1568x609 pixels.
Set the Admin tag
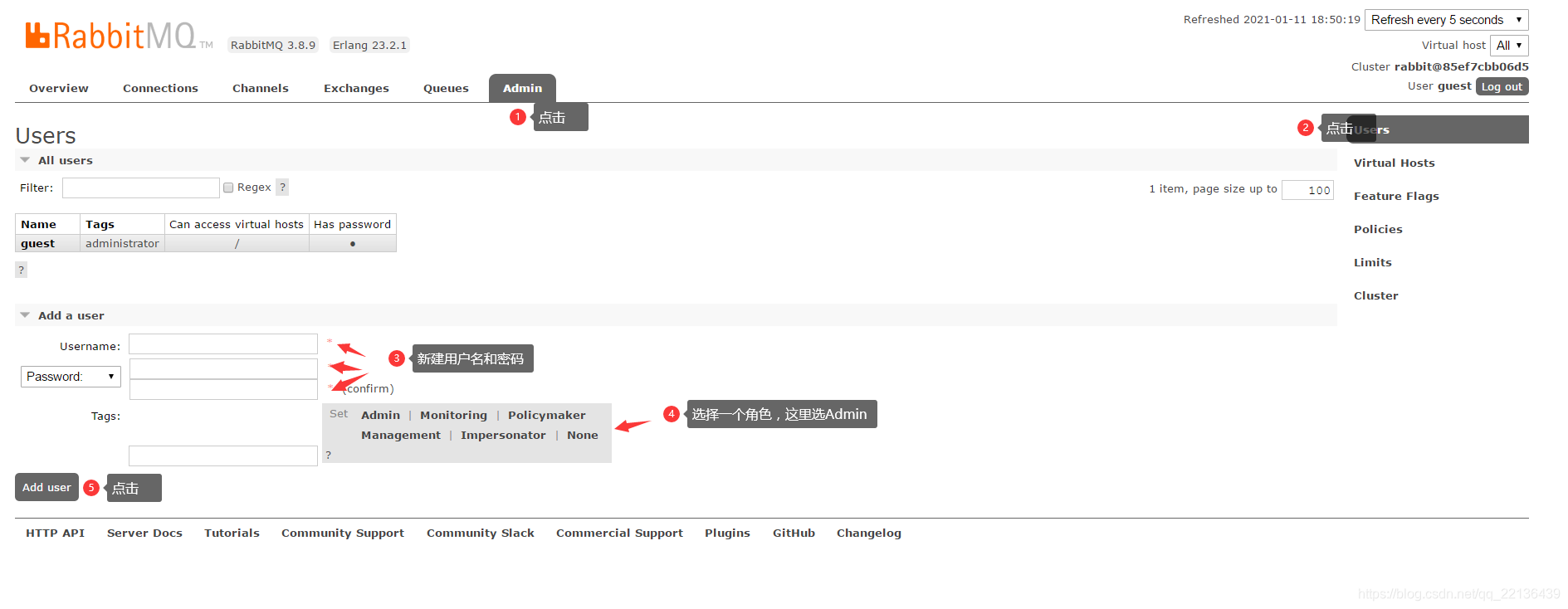coord(380,415)
